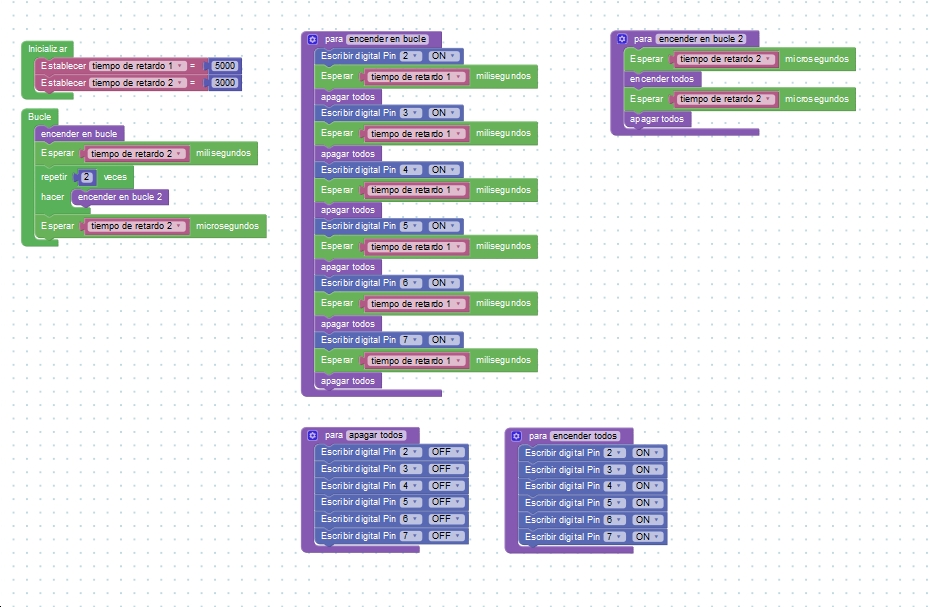Open mutator gear of 'encender en bucle 2' function

pos(622,39)
